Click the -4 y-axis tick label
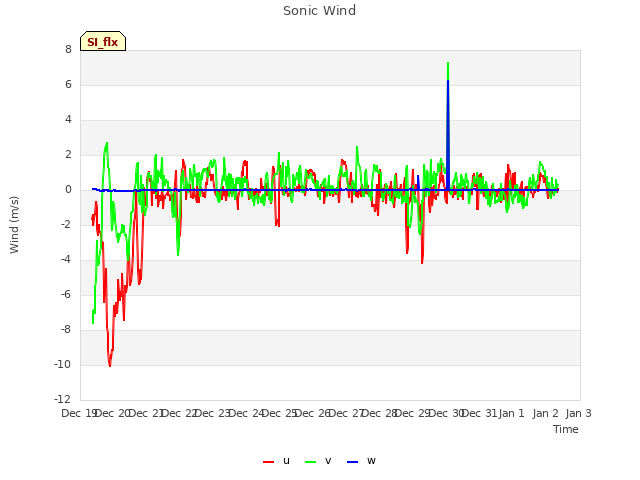 pos(65,259)
